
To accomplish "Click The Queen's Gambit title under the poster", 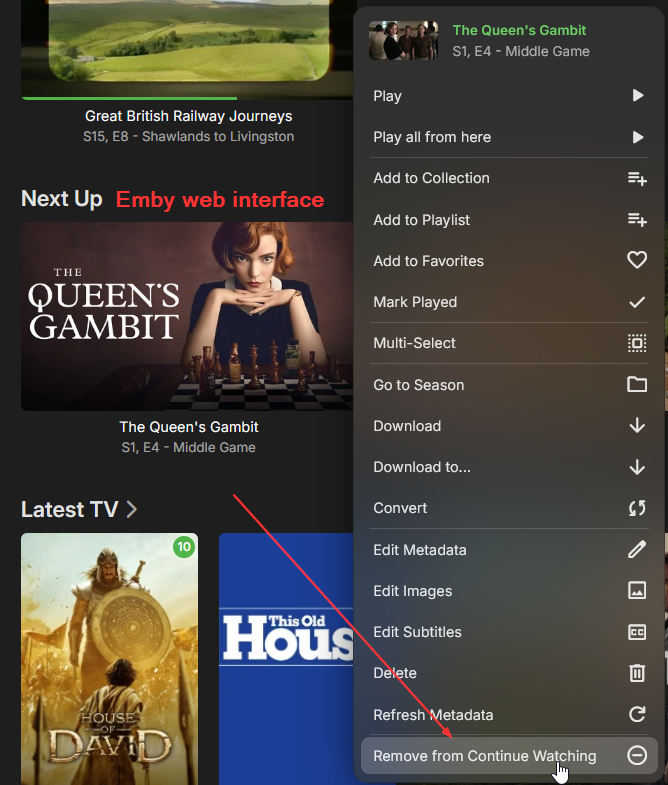I will coord(189,427).
